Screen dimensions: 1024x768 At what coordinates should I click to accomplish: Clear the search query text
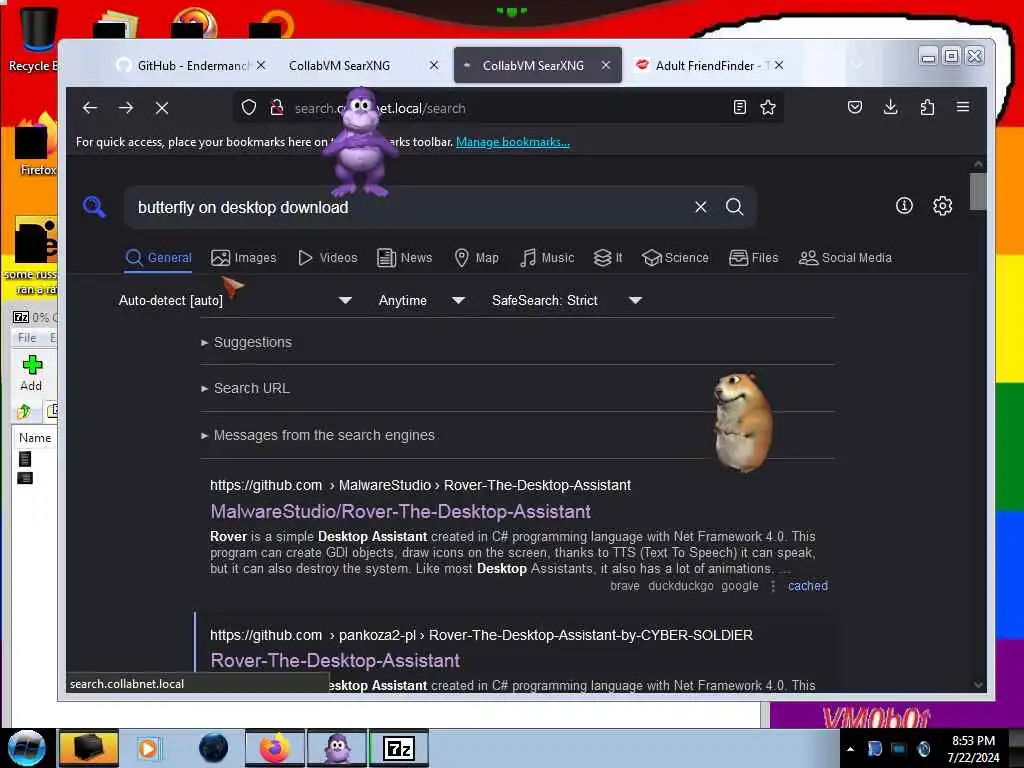701,207
